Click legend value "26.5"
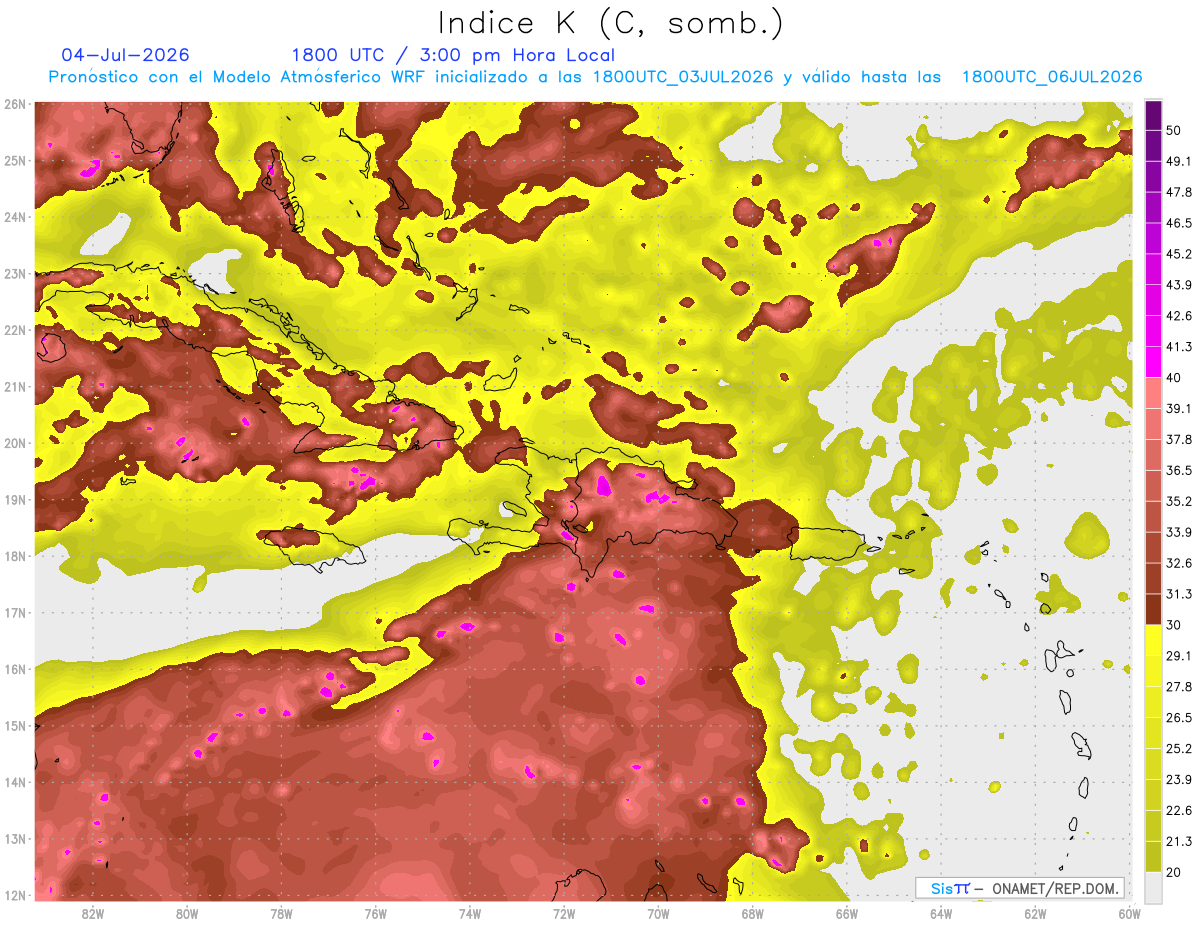Viewport: 1200px width, 927px height. pos(1179,718)
